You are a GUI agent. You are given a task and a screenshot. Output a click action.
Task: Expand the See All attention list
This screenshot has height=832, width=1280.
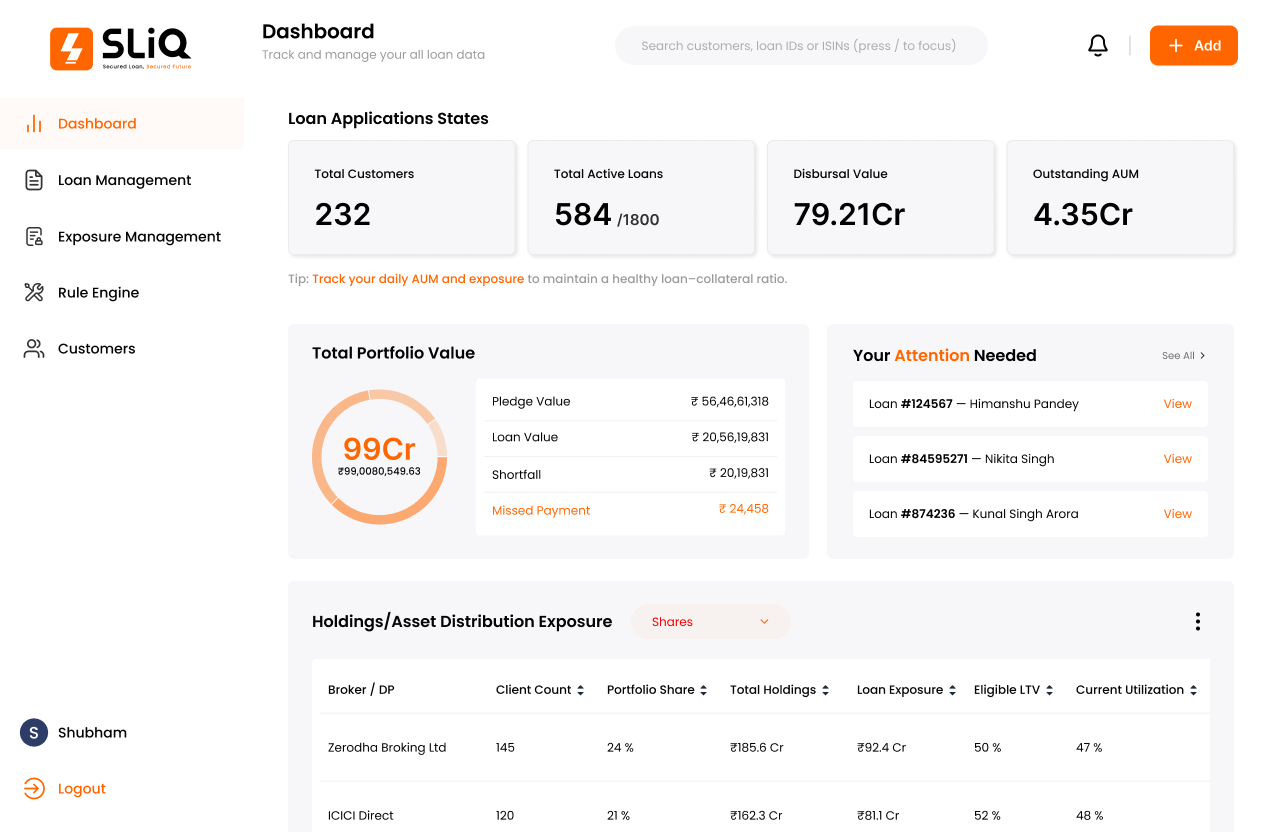tap(1182, 355)
